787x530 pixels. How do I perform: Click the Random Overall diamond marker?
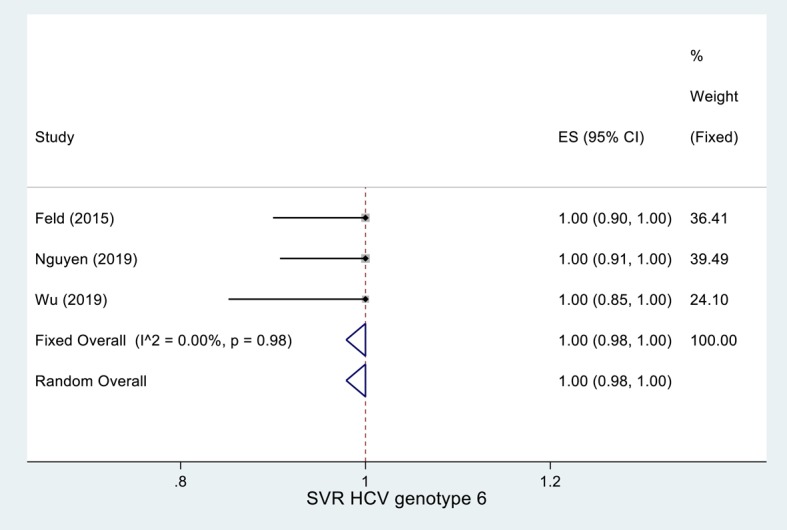356,380
